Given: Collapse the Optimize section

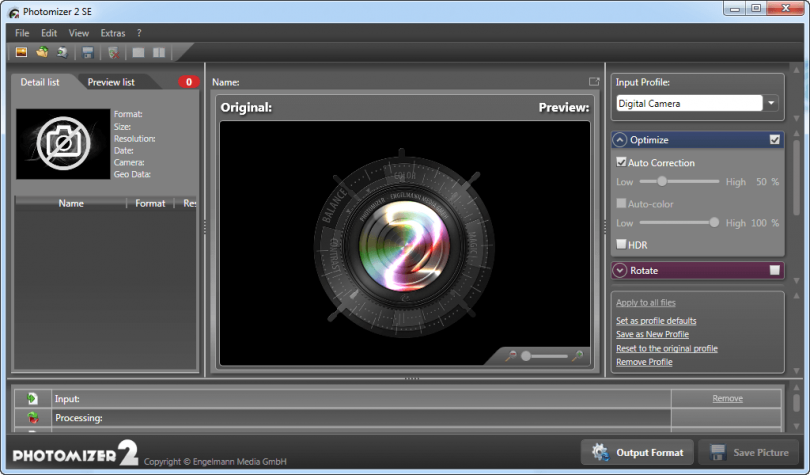Looking at the screenshot, I should click(x=620, y=139).
